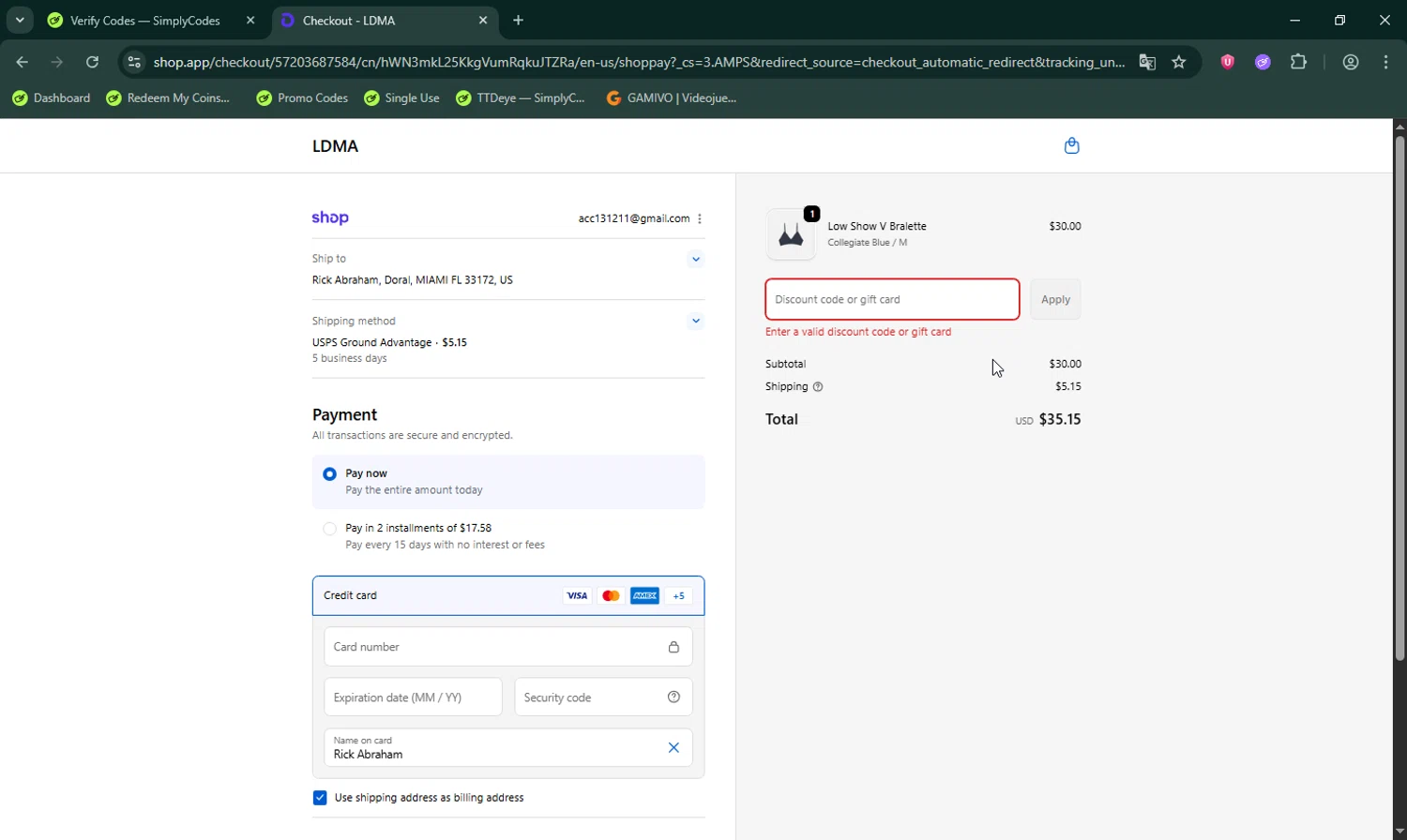The image size is (1407, 840).
Task: Click the Expiration date field
Action: coord(413,697)
